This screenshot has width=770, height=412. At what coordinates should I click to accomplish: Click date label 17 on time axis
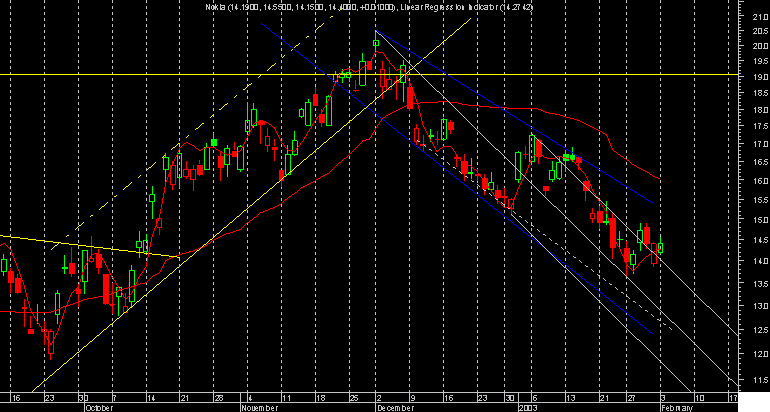click(x=733, y=398)
